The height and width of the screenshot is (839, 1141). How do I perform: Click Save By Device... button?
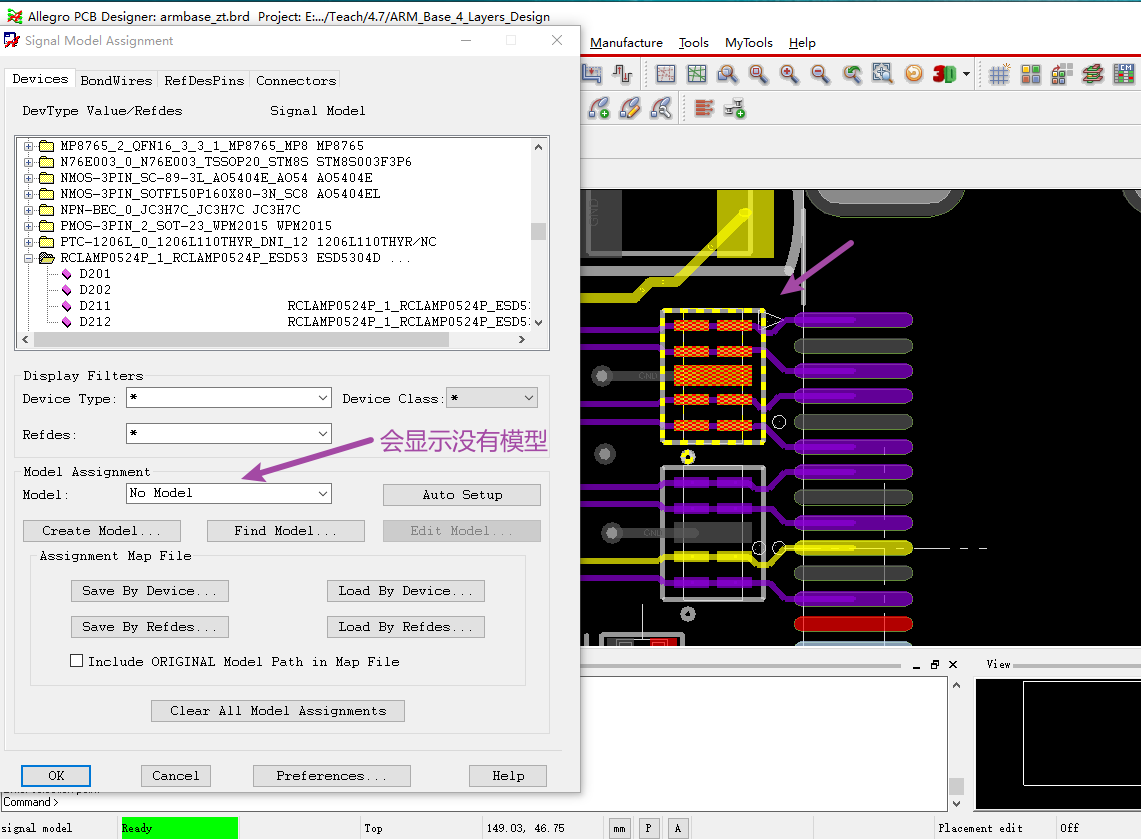point(150,591)
